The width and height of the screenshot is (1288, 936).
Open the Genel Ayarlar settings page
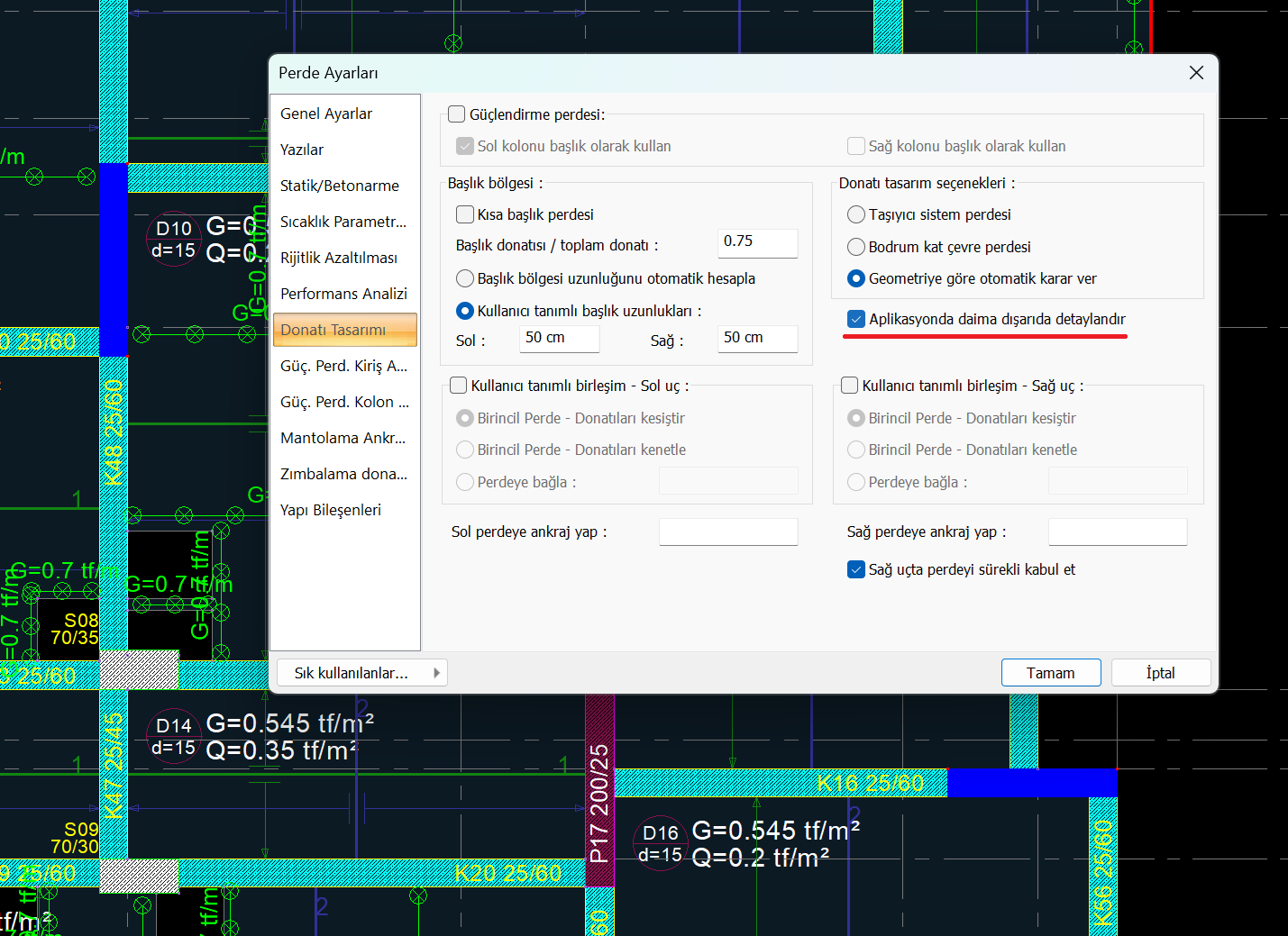point(326,114)
